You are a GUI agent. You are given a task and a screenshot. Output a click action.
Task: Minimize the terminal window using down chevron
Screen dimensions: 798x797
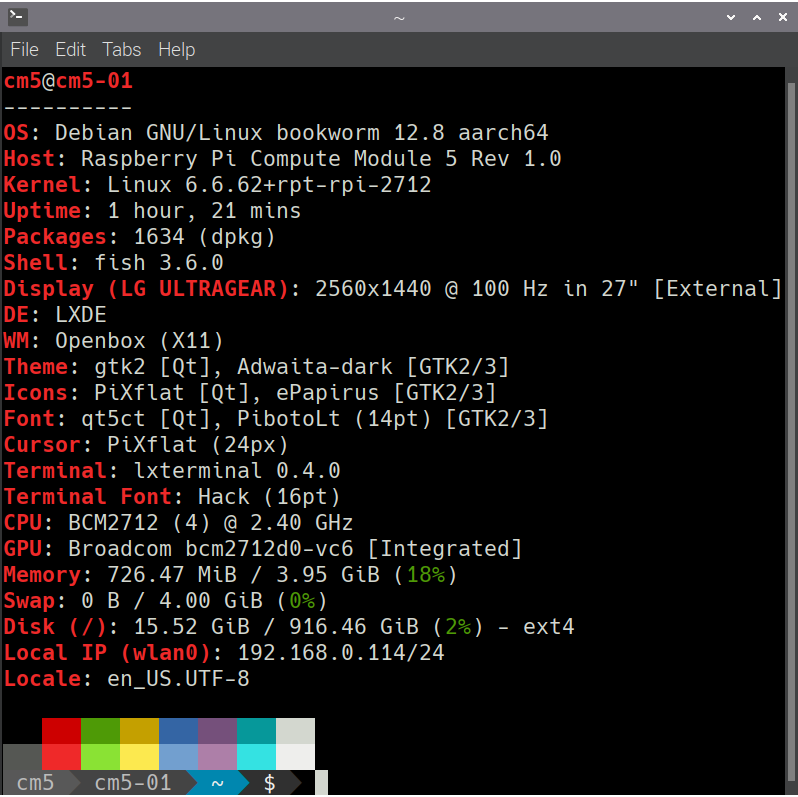tap(731, 17)
